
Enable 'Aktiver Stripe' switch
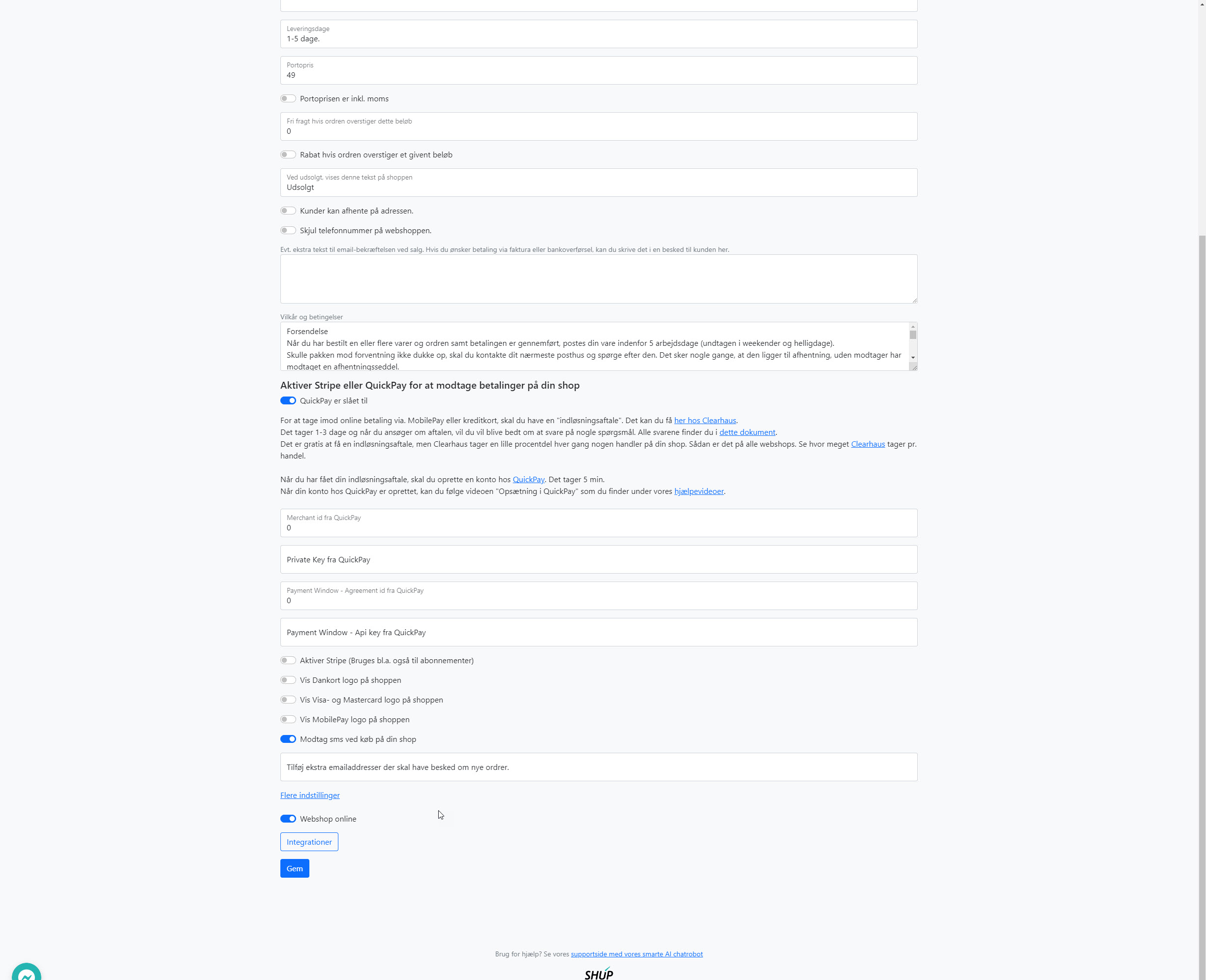288,661
